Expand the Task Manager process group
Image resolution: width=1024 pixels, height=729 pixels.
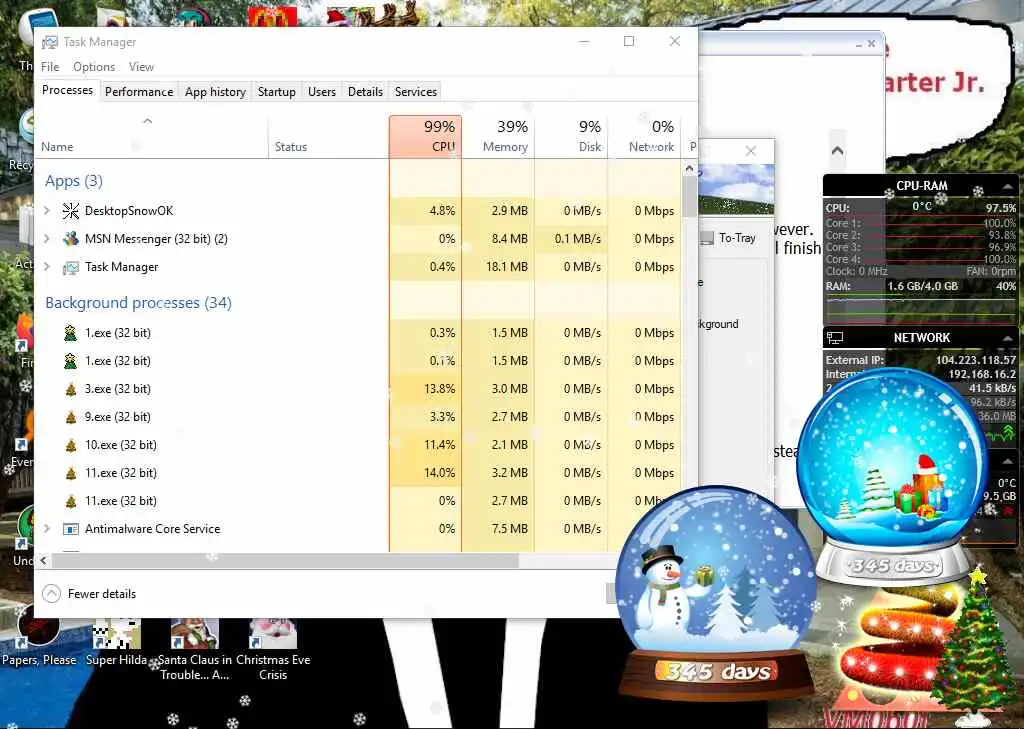[47, 267]
